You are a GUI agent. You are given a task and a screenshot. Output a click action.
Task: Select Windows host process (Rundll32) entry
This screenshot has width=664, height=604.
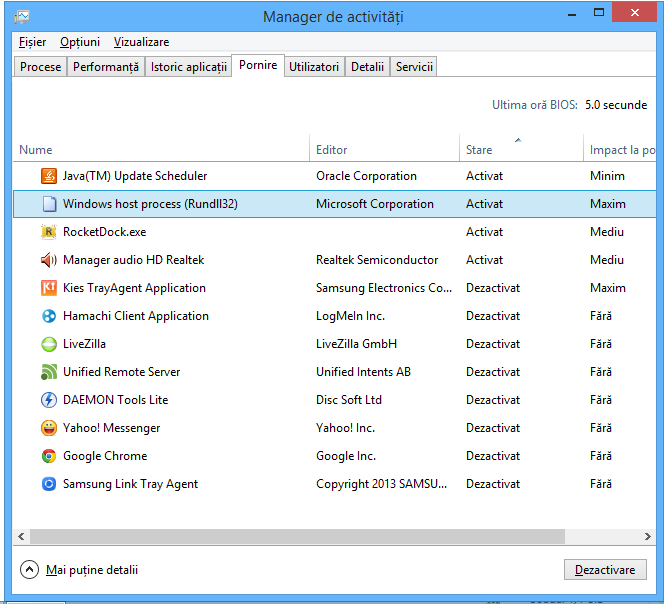tap(335, 204)
